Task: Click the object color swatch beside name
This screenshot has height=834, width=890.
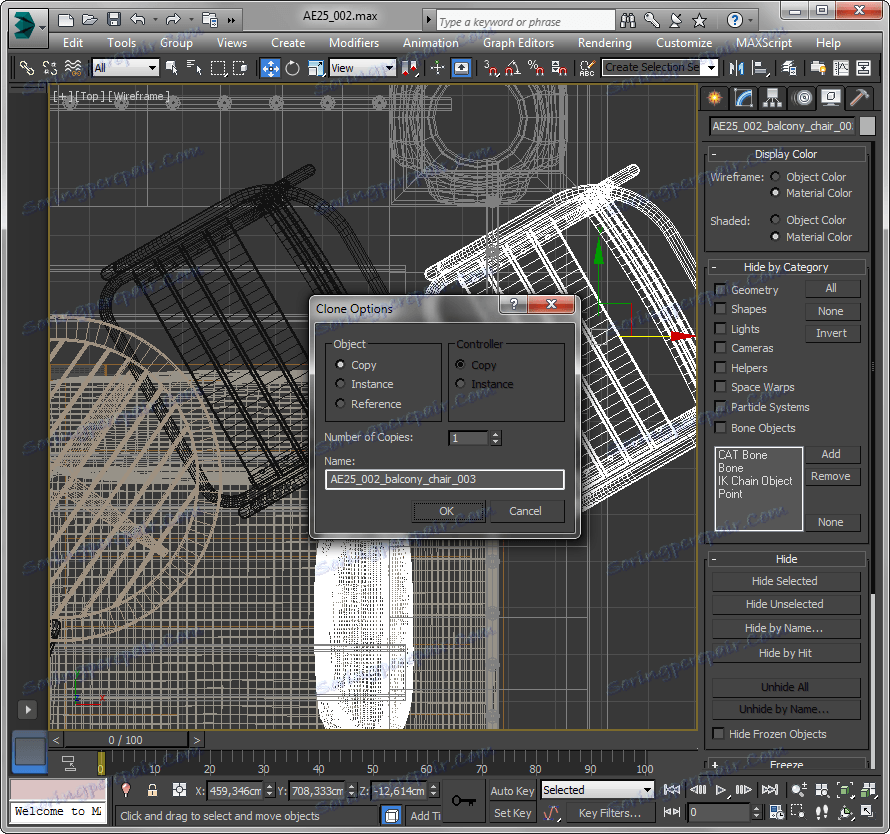Action: click(x=867, y=126)
